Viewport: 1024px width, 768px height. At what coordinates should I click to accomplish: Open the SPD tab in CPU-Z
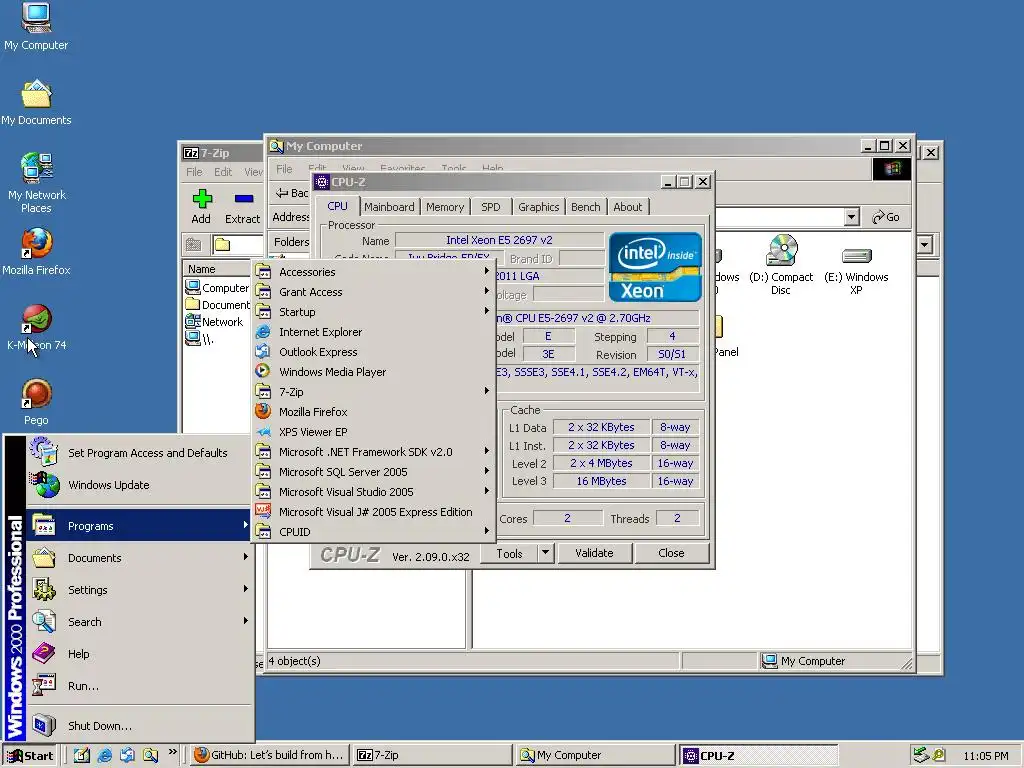[x=490, y=207]
